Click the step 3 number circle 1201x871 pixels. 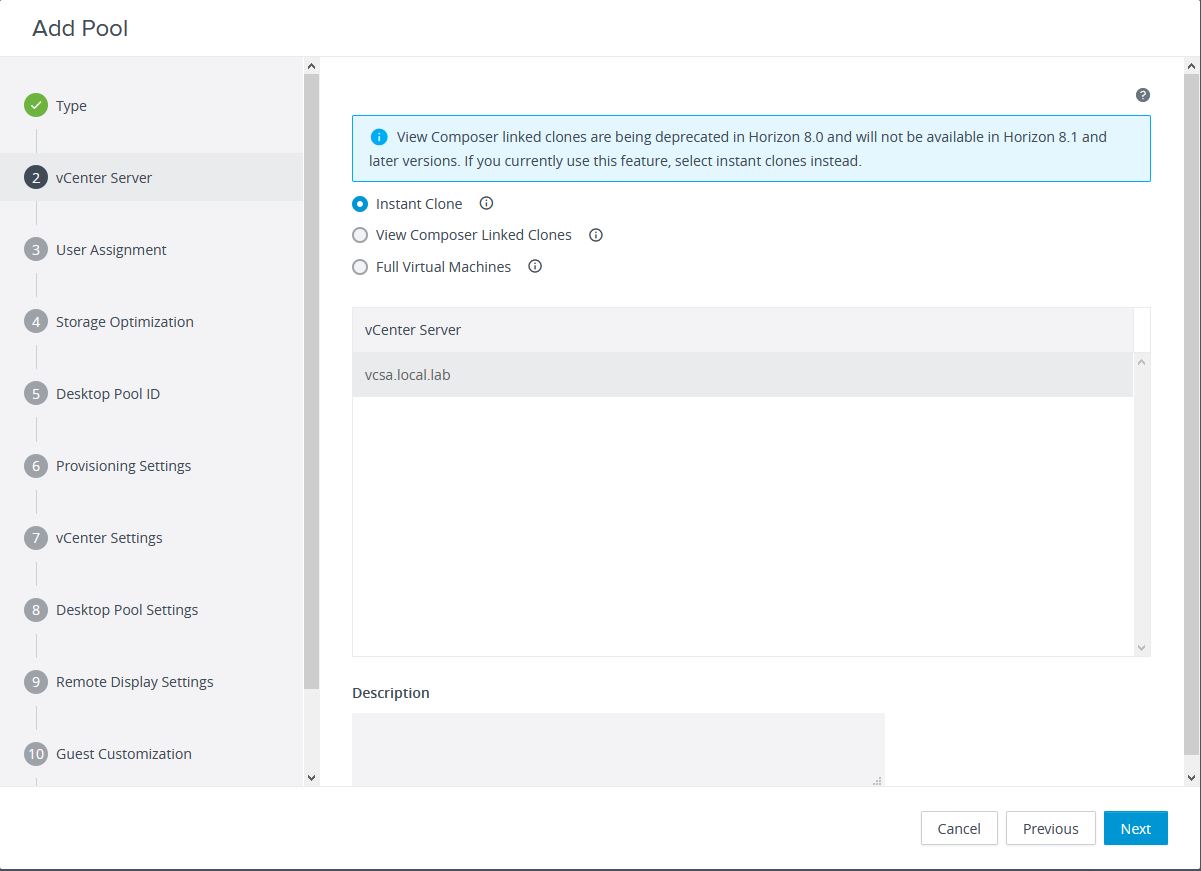pos(36,249)
